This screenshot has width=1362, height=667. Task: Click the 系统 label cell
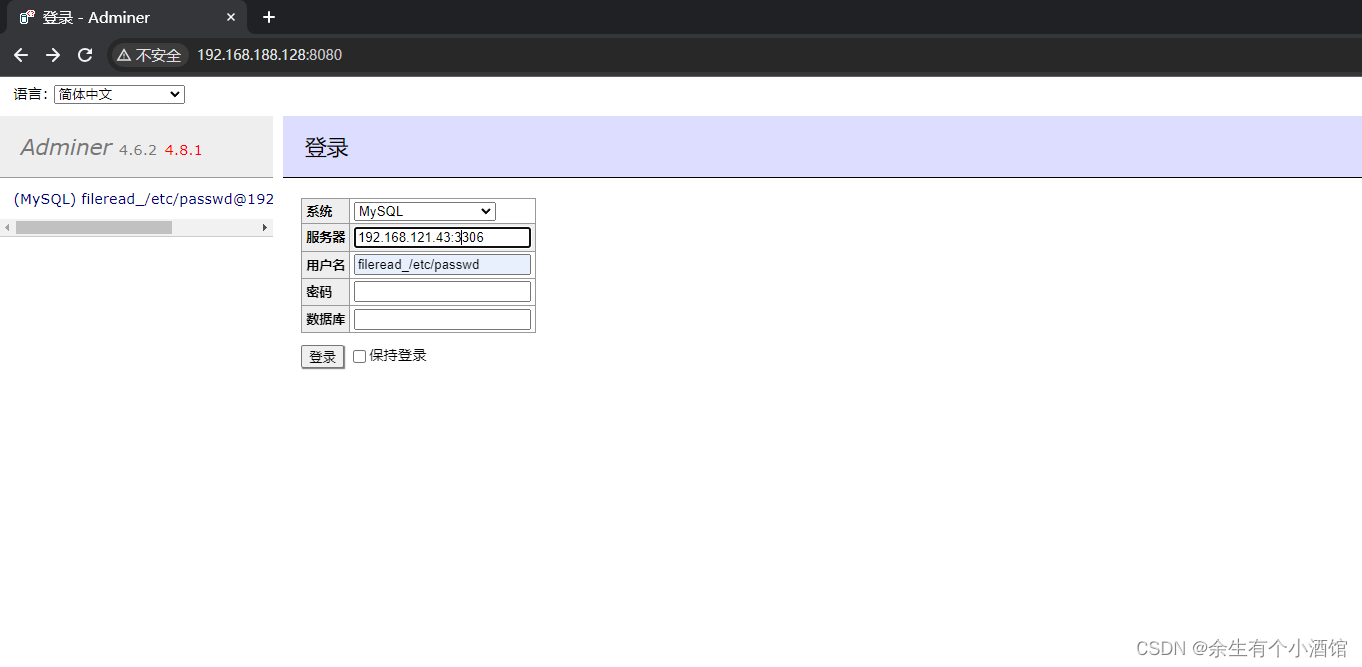(325, 211)
